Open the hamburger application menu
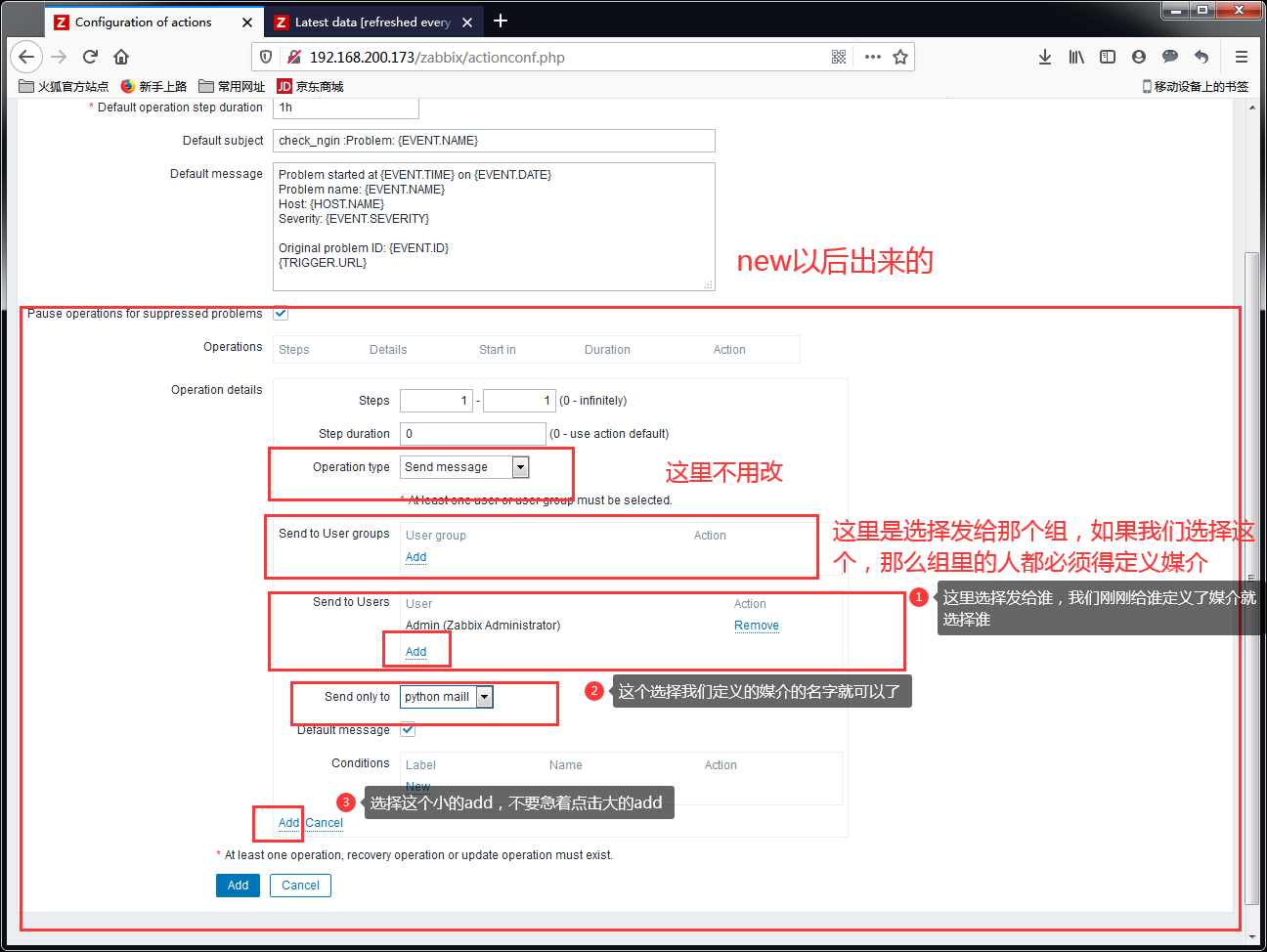The height and width of the screenshot is (952, 1267). tap(1242, 57)
